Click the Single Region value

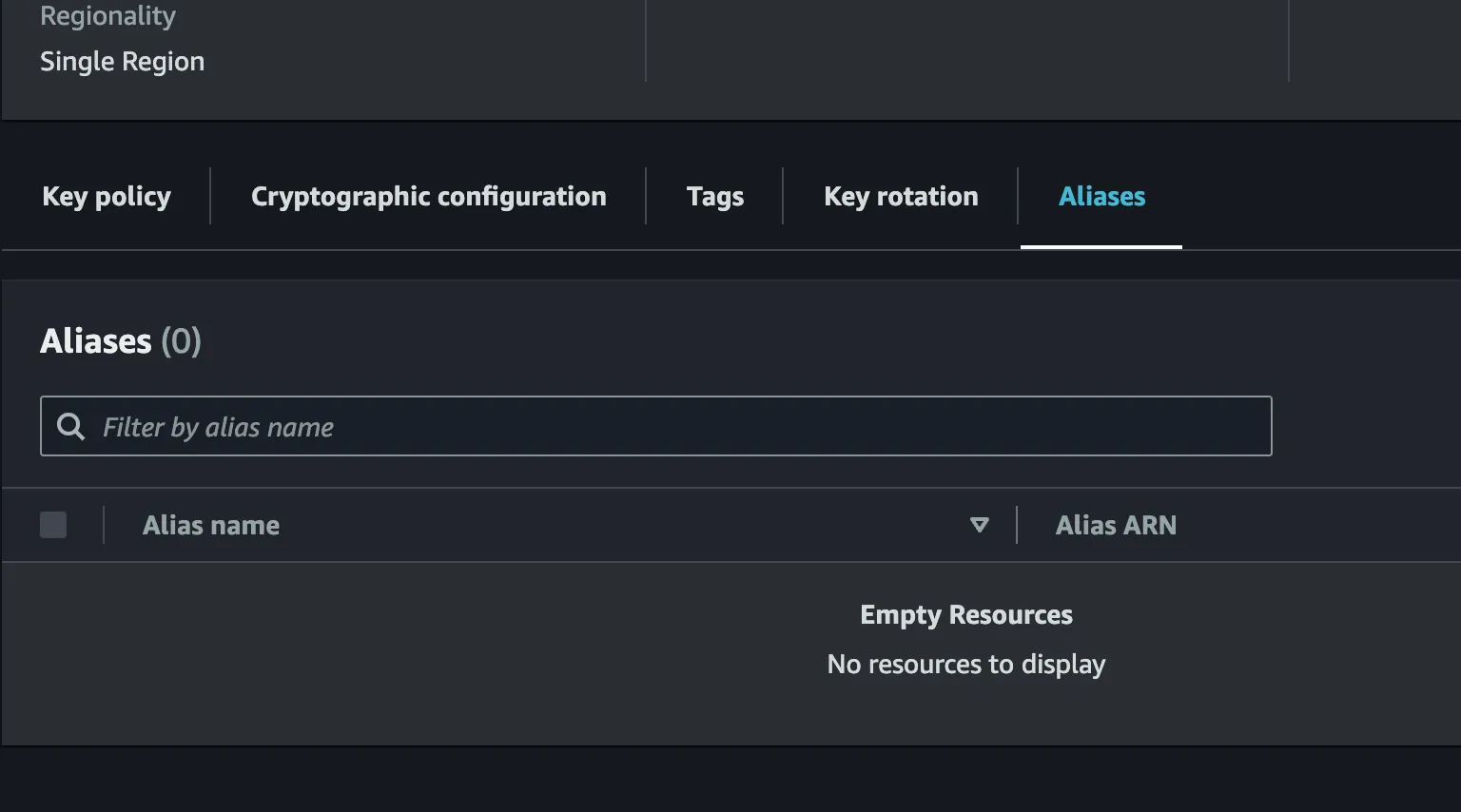point(122,62)
